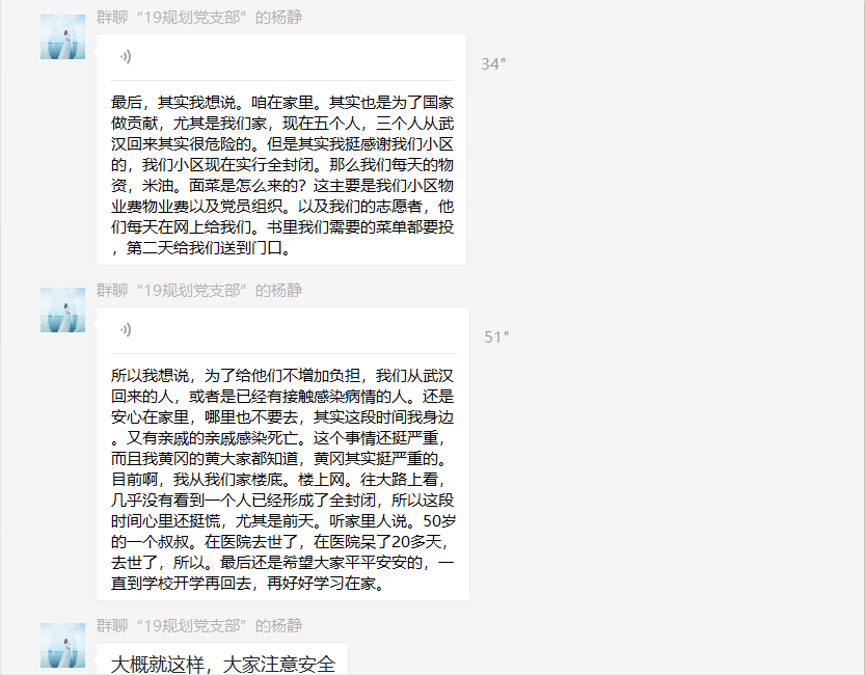865x675 pixels.
Task: Open avatar beside the 34-second voice message
Action: coord(63,37)
